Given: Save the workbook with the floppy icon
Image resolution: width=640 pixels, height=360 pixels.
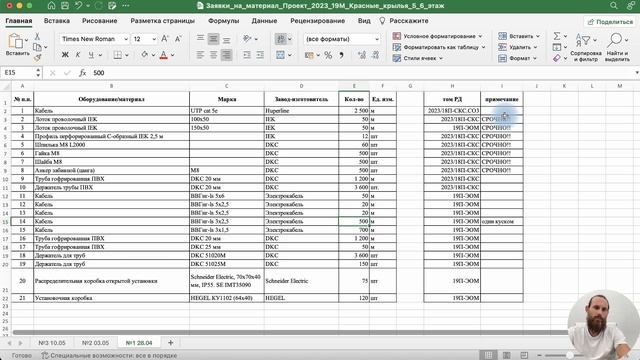Looking at the screenshot, I should pos(64,6).
